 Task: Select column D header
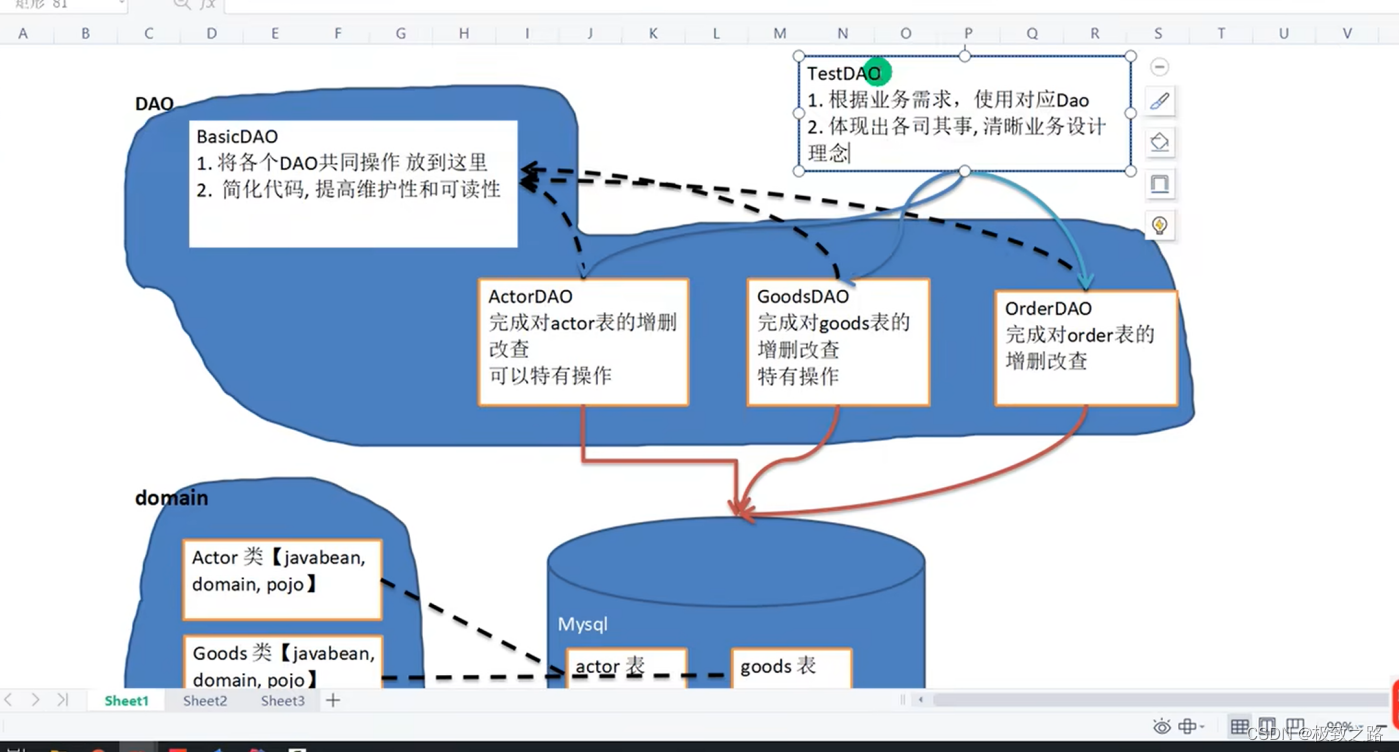(211, 34)
